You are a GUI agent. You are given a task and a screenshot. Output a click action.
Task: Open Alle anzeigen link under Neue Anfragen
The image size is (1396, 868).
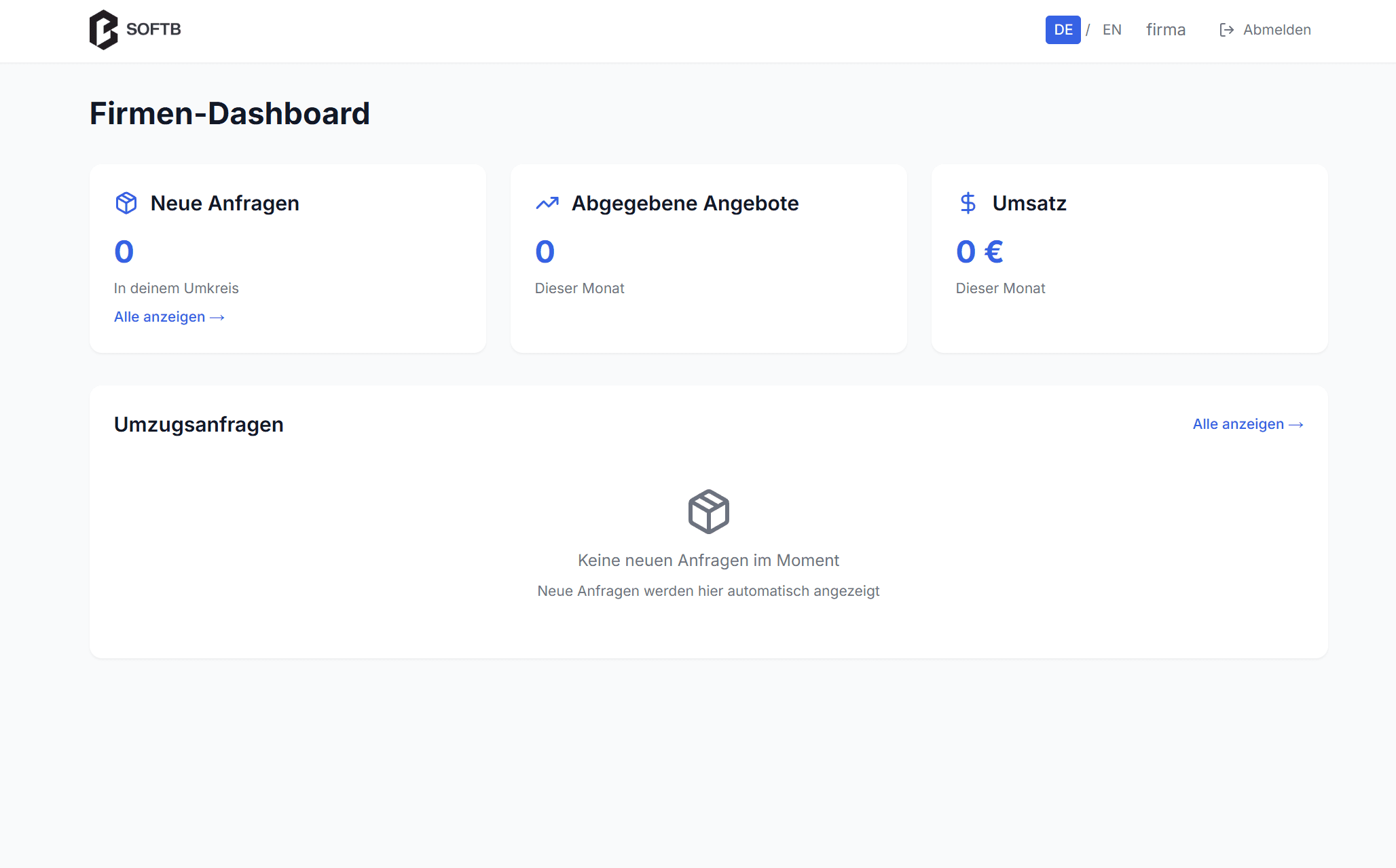click(x=169, y=317)
